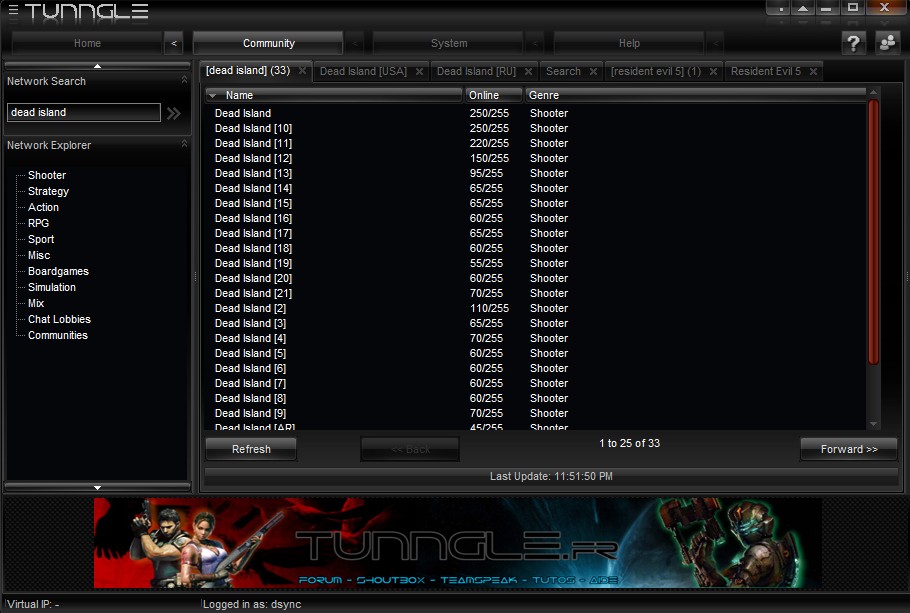
Task: Select Shooter in Network Explorer tree
Action: click(47, 175)
